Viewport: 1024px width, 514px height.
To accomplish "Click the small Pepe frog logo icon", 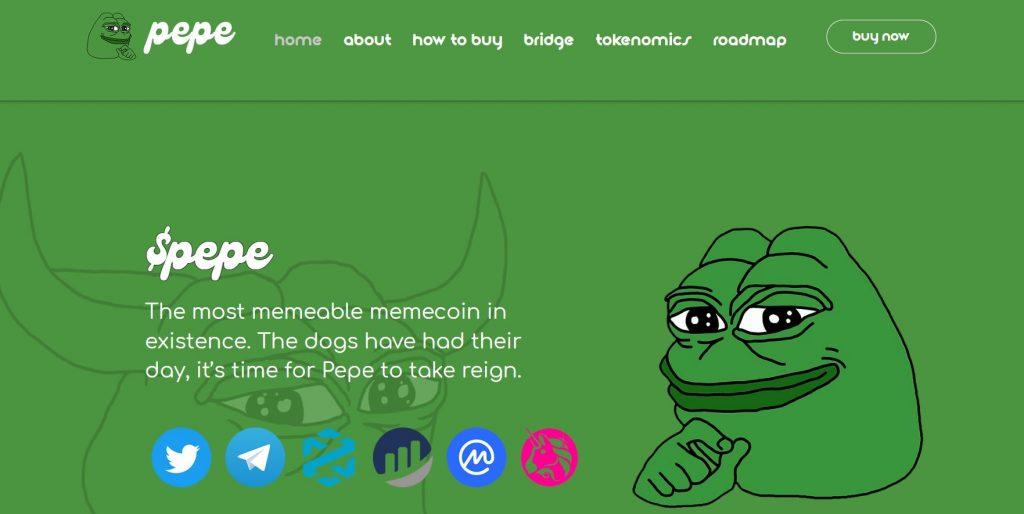I will 112,36.
